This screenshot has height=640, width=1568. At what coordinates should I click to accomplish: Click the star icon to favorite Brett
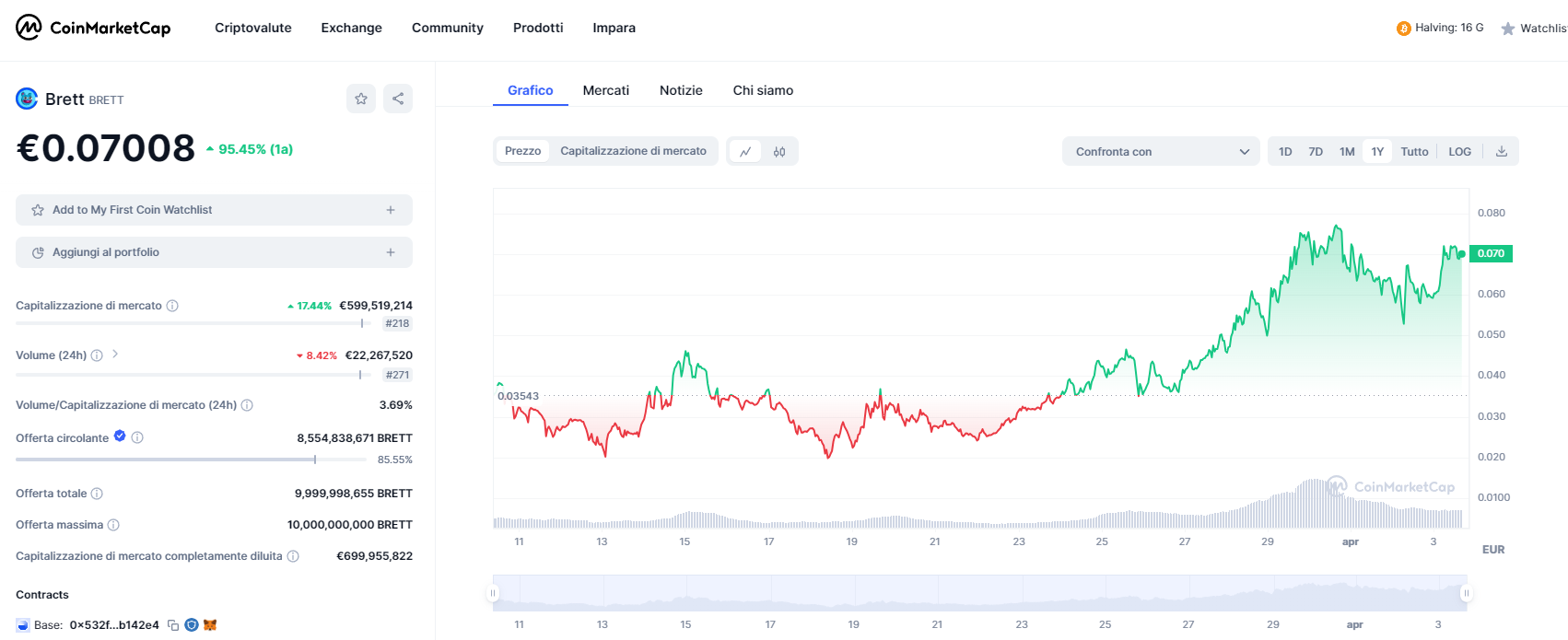pyautogui.click(x=361, y=99)
